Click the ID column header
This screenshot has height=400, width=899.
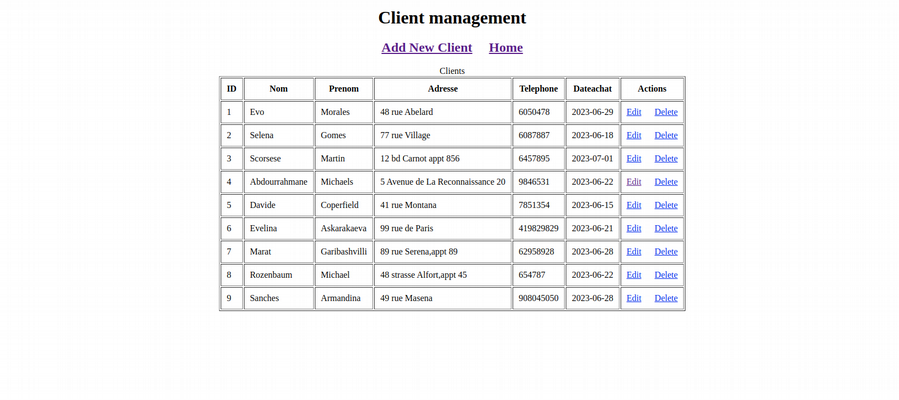(x=232, y=89)
